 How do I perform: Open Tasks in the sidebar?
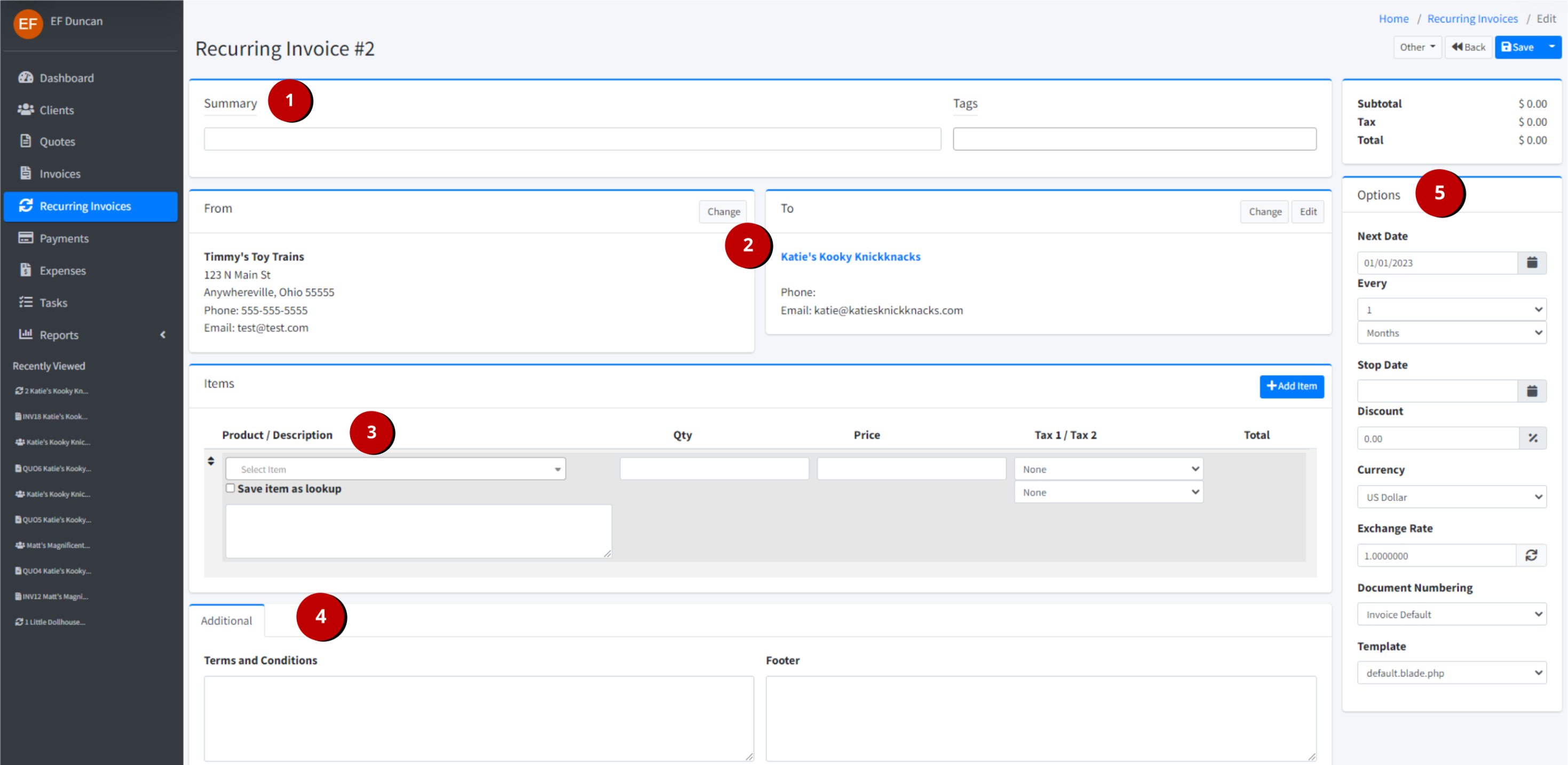(53, 302)
